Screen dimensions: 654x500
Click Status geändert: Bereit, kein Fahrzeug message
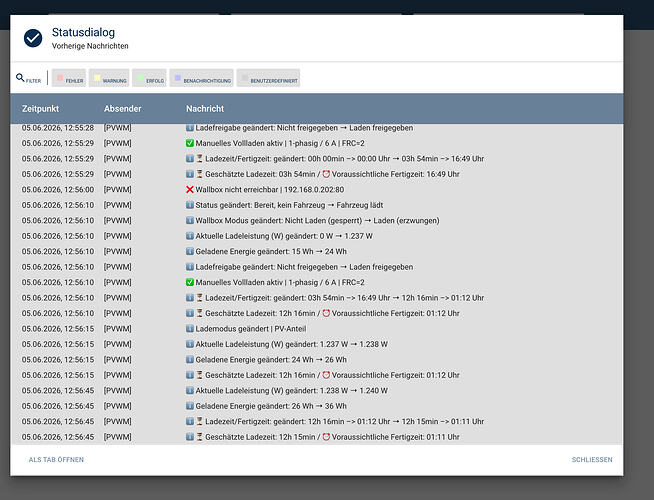[x=289, y=205]
